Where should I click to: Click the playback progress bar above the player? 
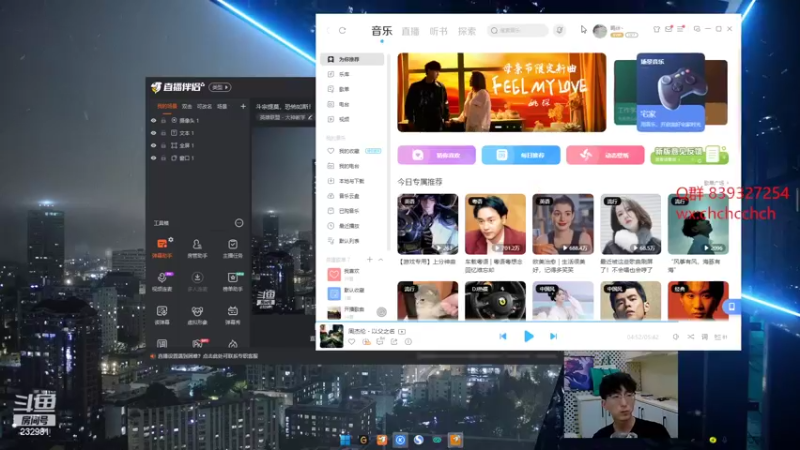pos(528,322)
